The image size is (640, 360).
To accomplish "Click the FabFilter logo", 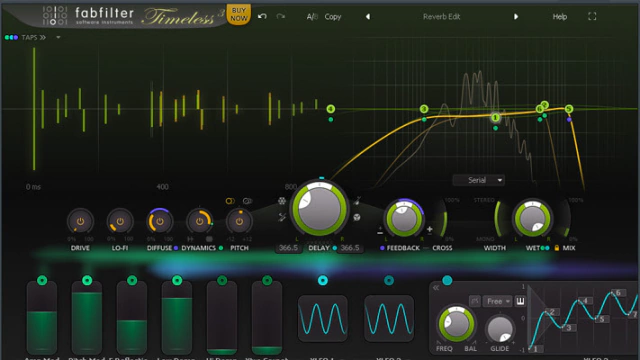I will (x=88, y=16).
